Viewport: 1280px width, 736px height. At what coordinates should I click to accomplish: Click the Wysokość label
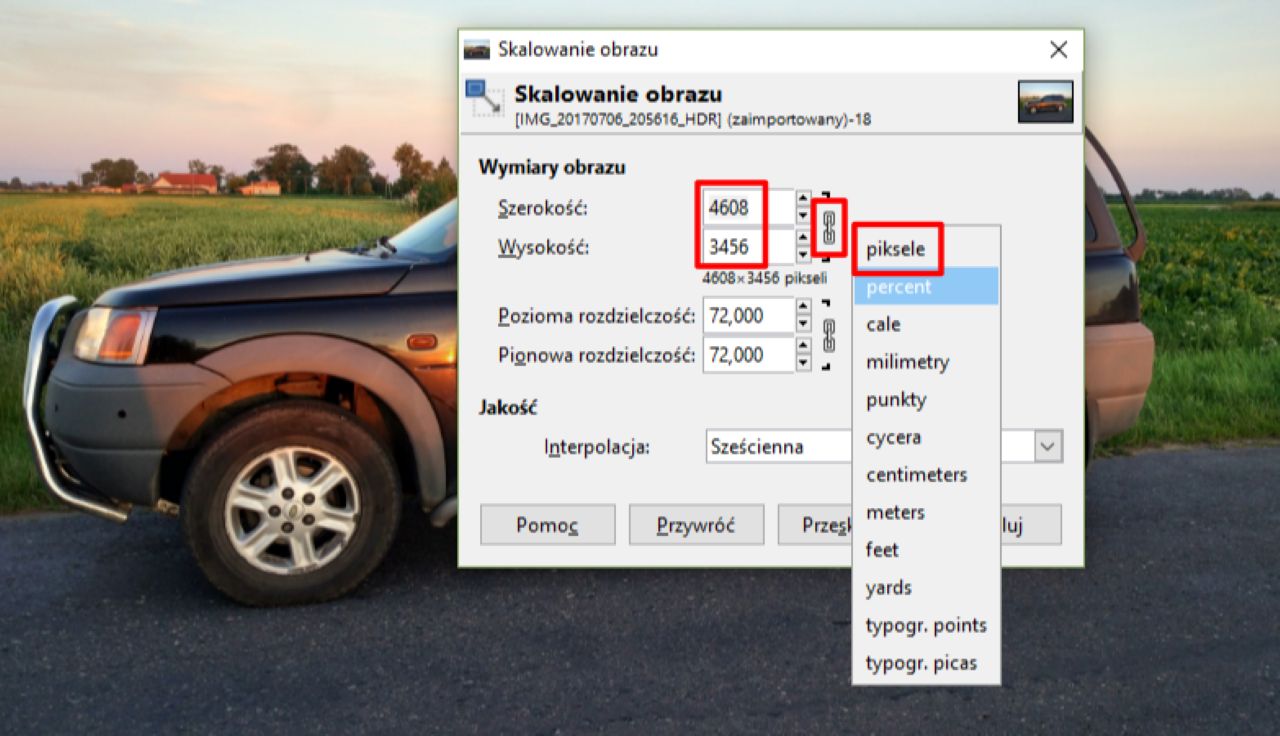[x=543, y=247]
